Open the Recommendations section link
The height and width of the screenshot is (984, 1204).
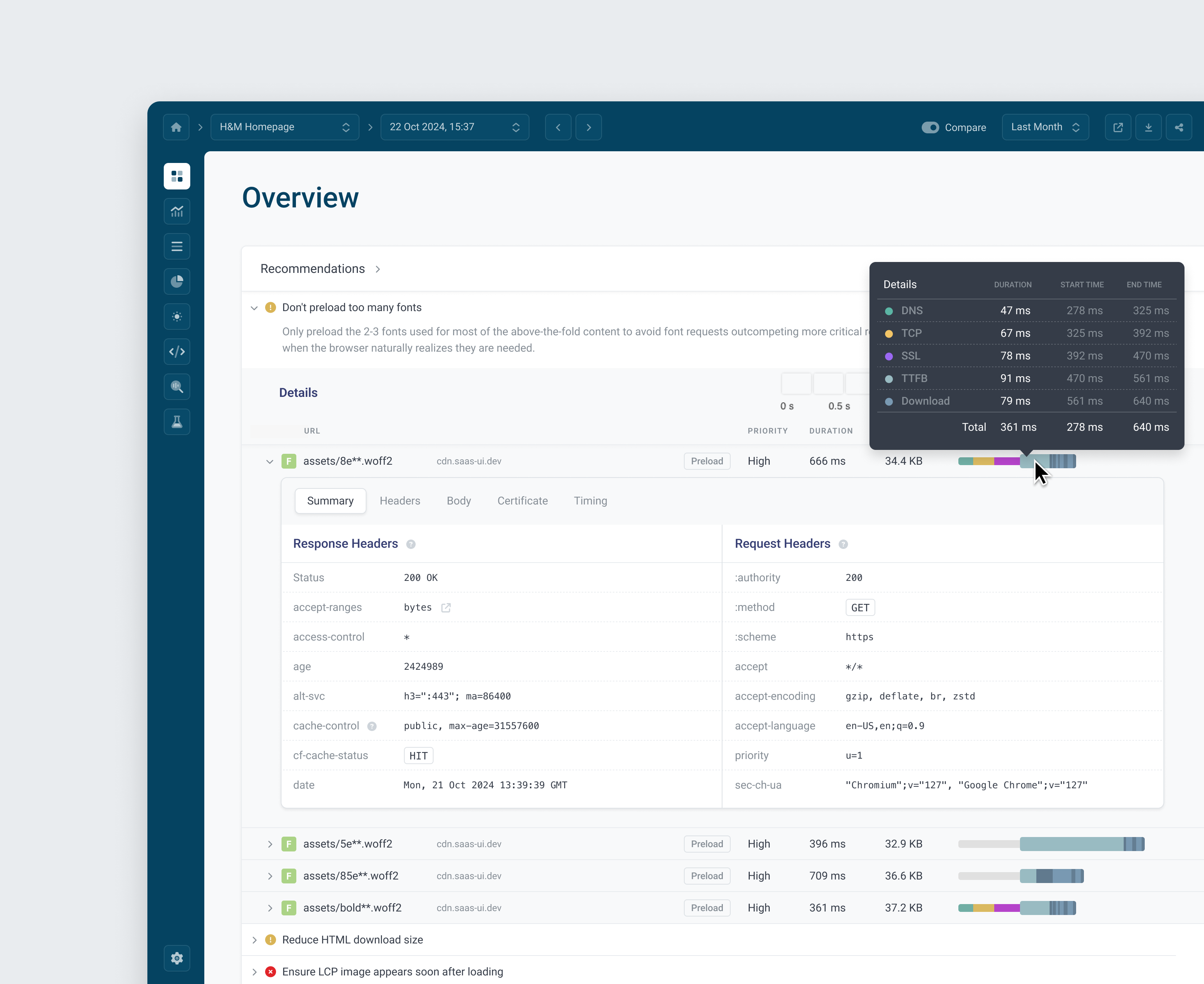click(377, 269)
